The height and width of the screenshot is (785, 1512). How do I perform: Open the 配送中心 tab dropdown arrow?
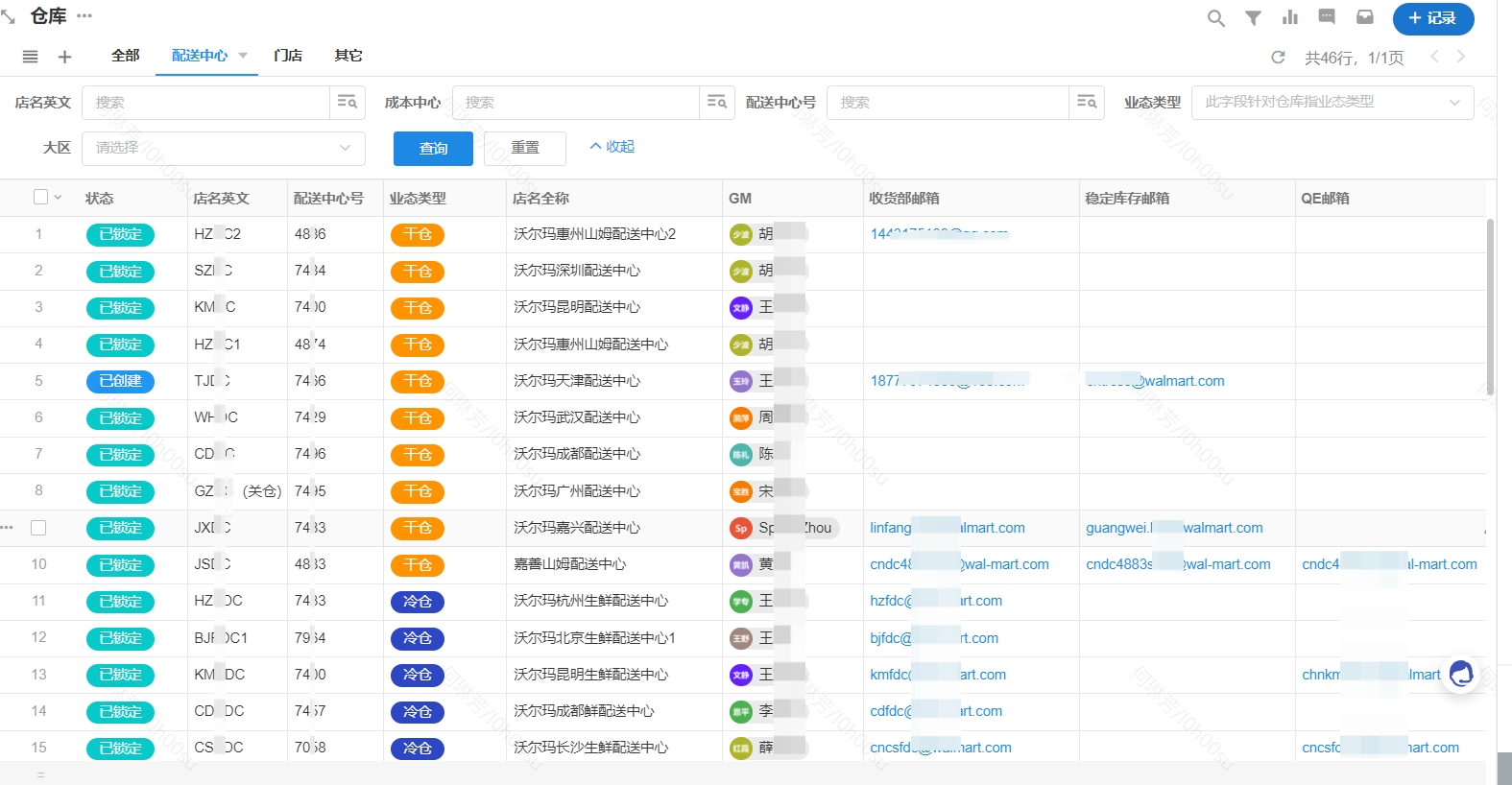(243, 56)
